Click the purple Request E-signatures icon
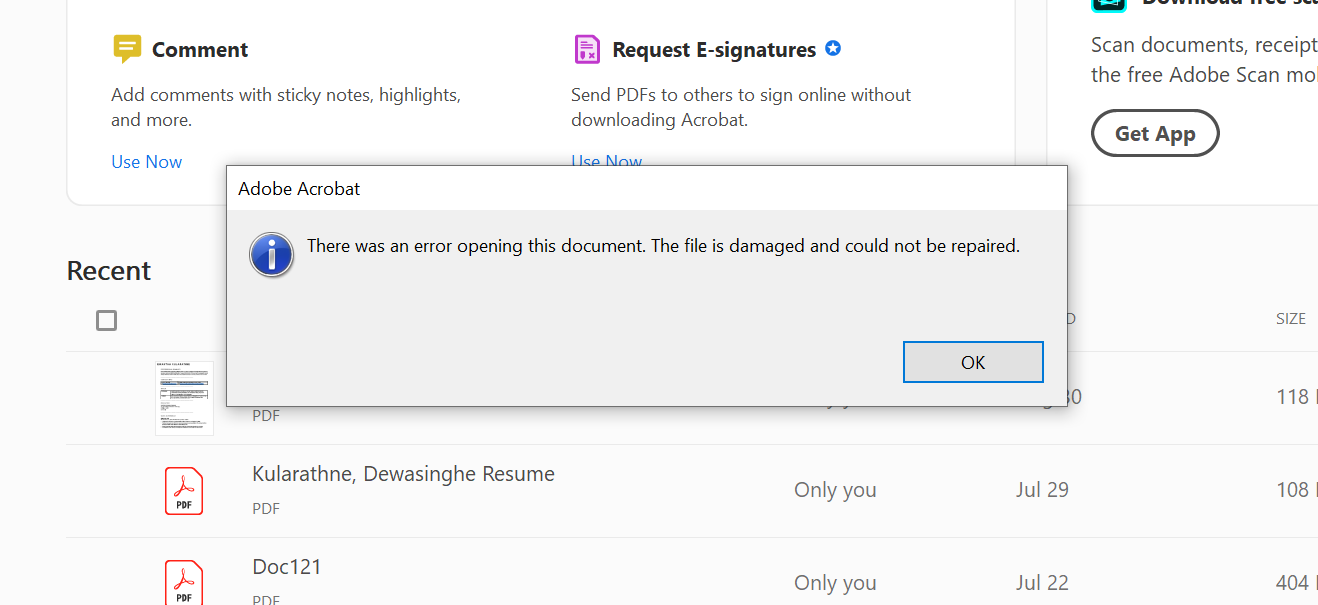The height and width of the screenshot is (605, 1318). pyautogui.click(x=587, y=49)
